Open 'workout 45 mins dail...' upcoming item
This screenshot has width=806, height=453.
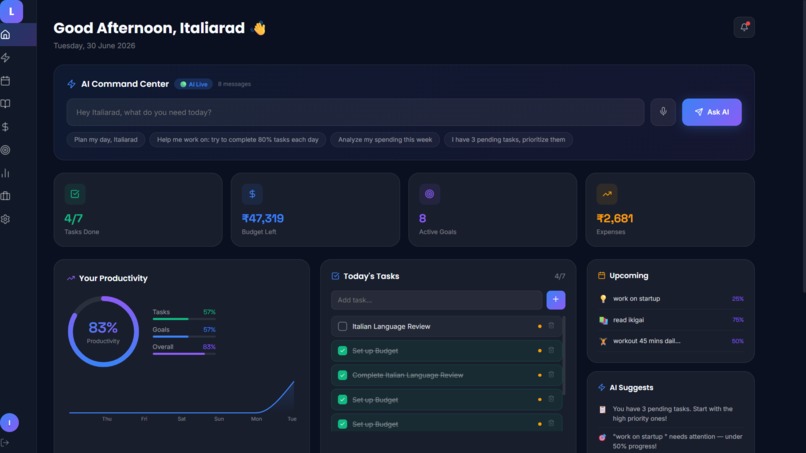click(x=671, y=341)
